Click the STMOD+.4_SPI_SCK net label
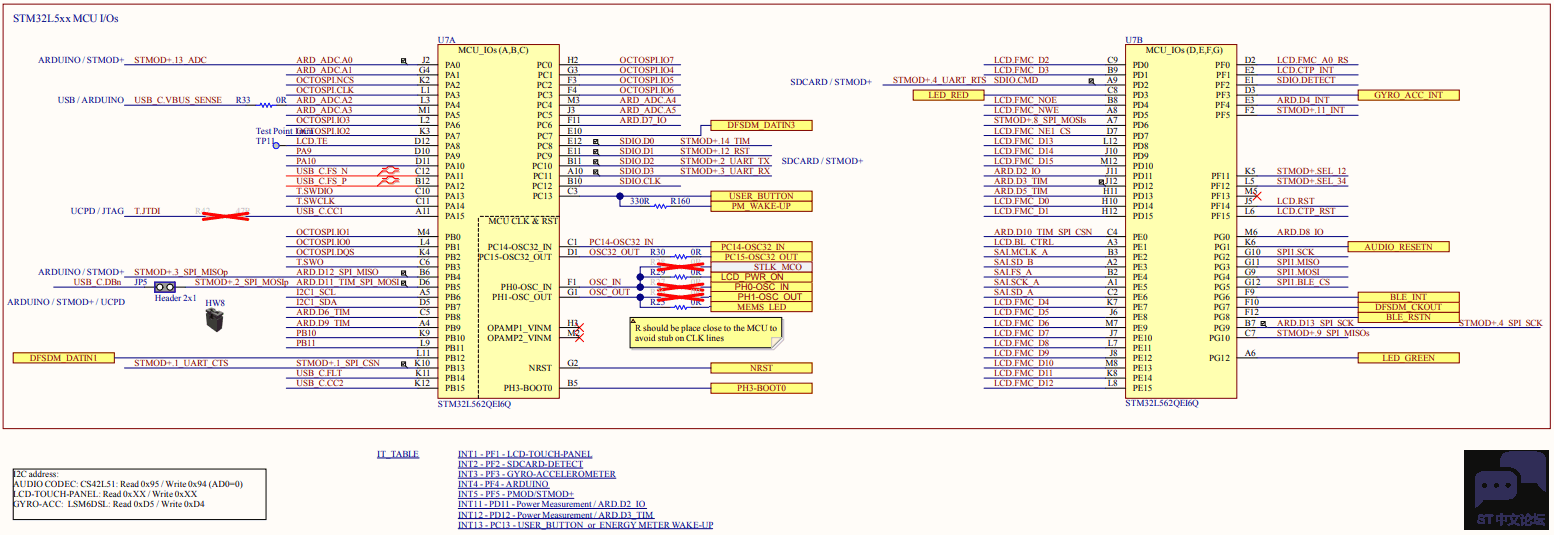This screenshot has width=1554, height=535. click(x=1501, y=323)
